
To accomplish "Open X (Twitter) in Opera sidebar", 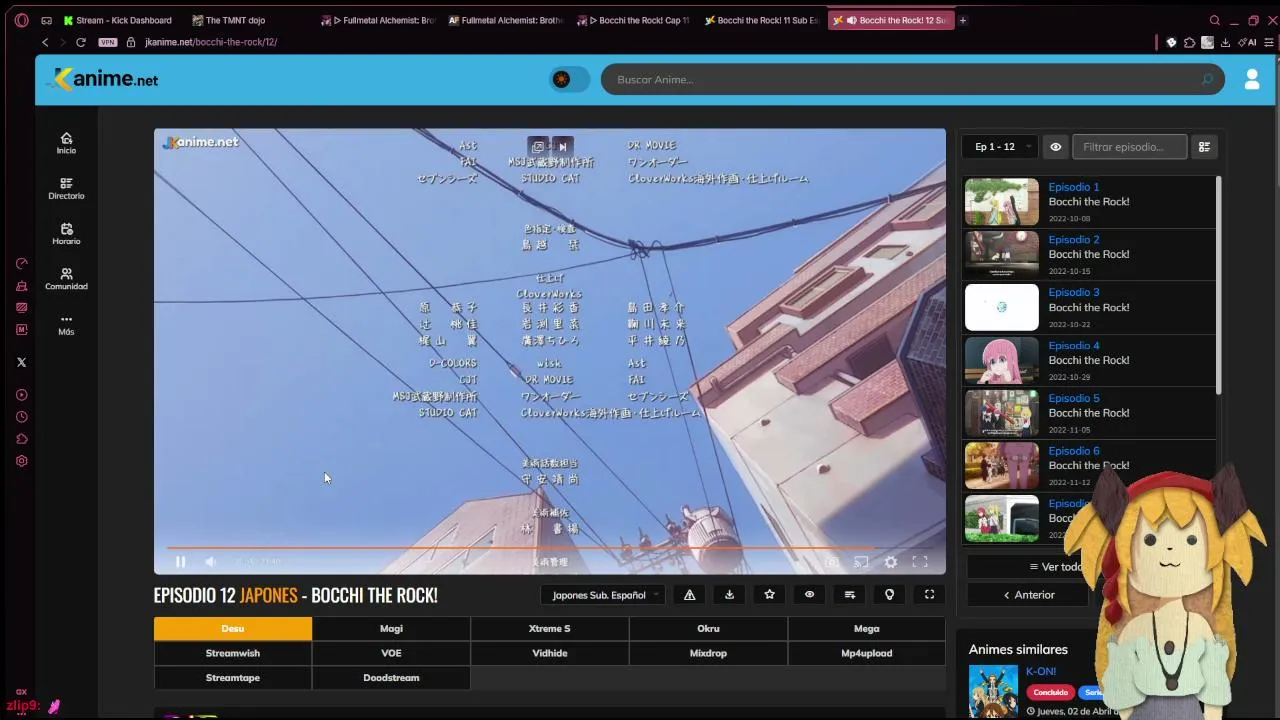I will coord(21,362).
